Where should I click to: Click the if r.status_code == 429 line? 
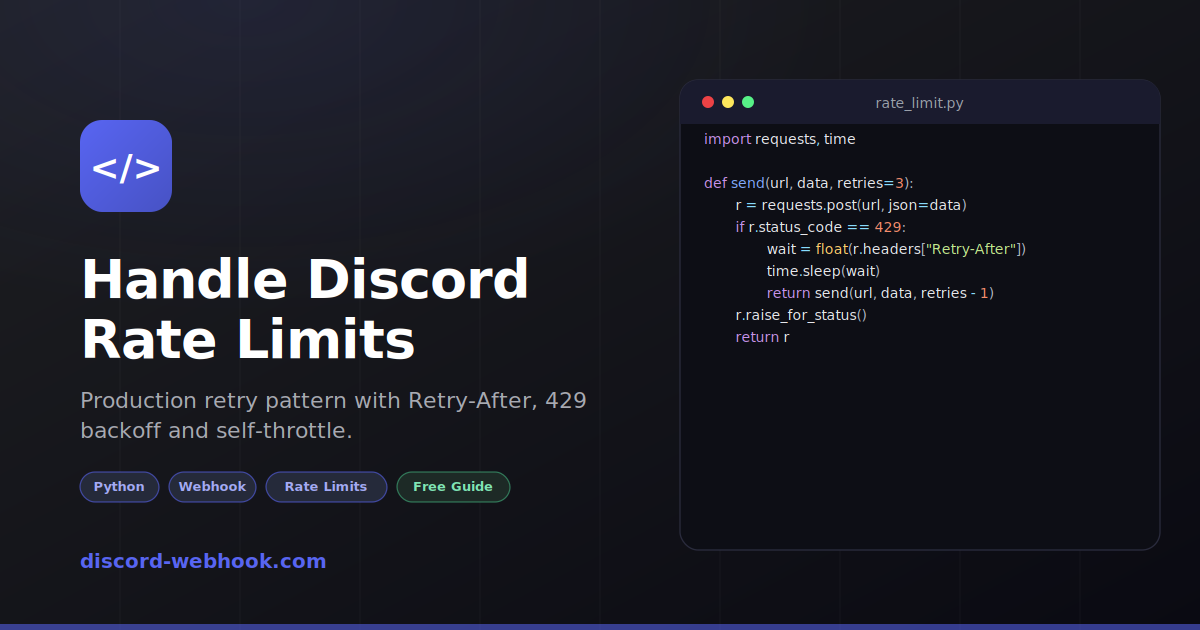coord(820,227)
